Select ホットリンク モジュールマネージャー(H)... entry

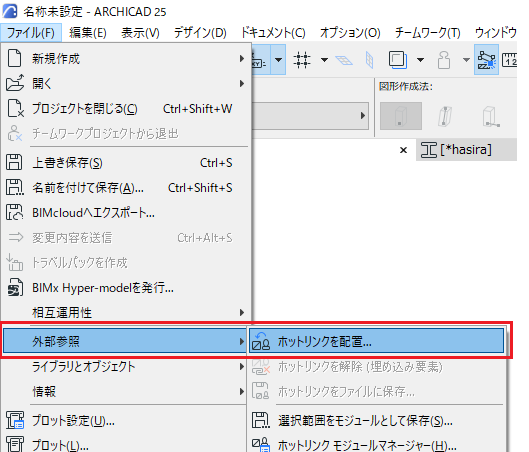[377, 445]
